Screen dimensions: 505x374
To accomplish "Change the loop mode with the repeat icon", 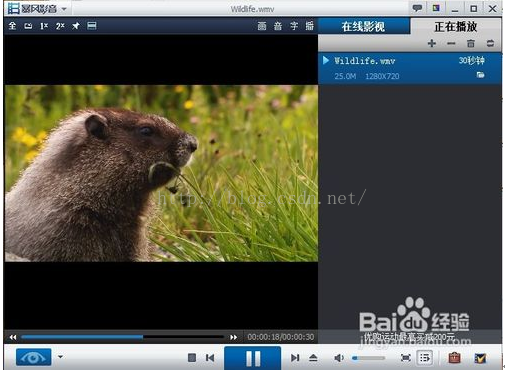I will point(490,43).
